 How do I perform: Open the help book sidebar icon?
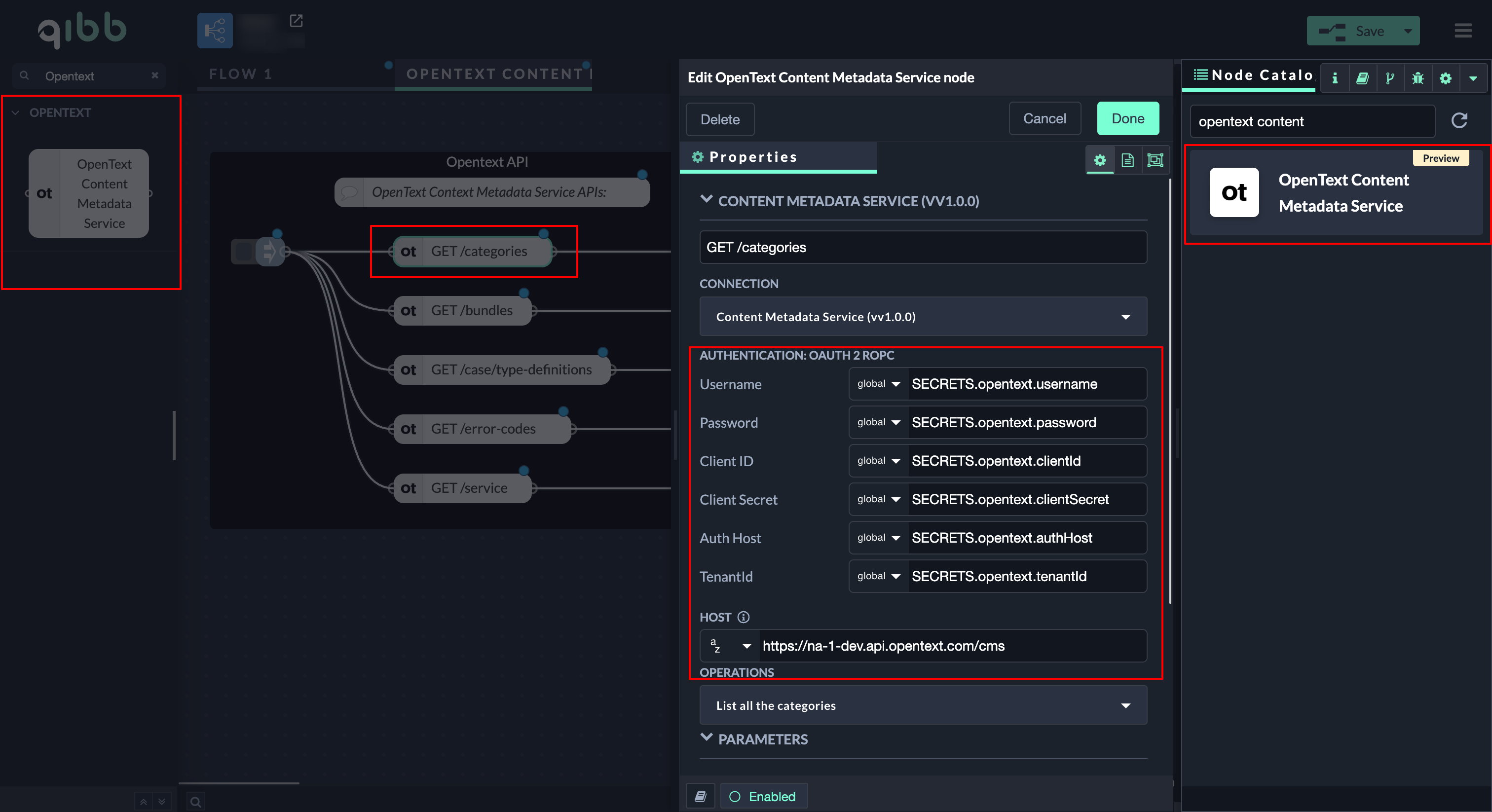coord(1362,78)
